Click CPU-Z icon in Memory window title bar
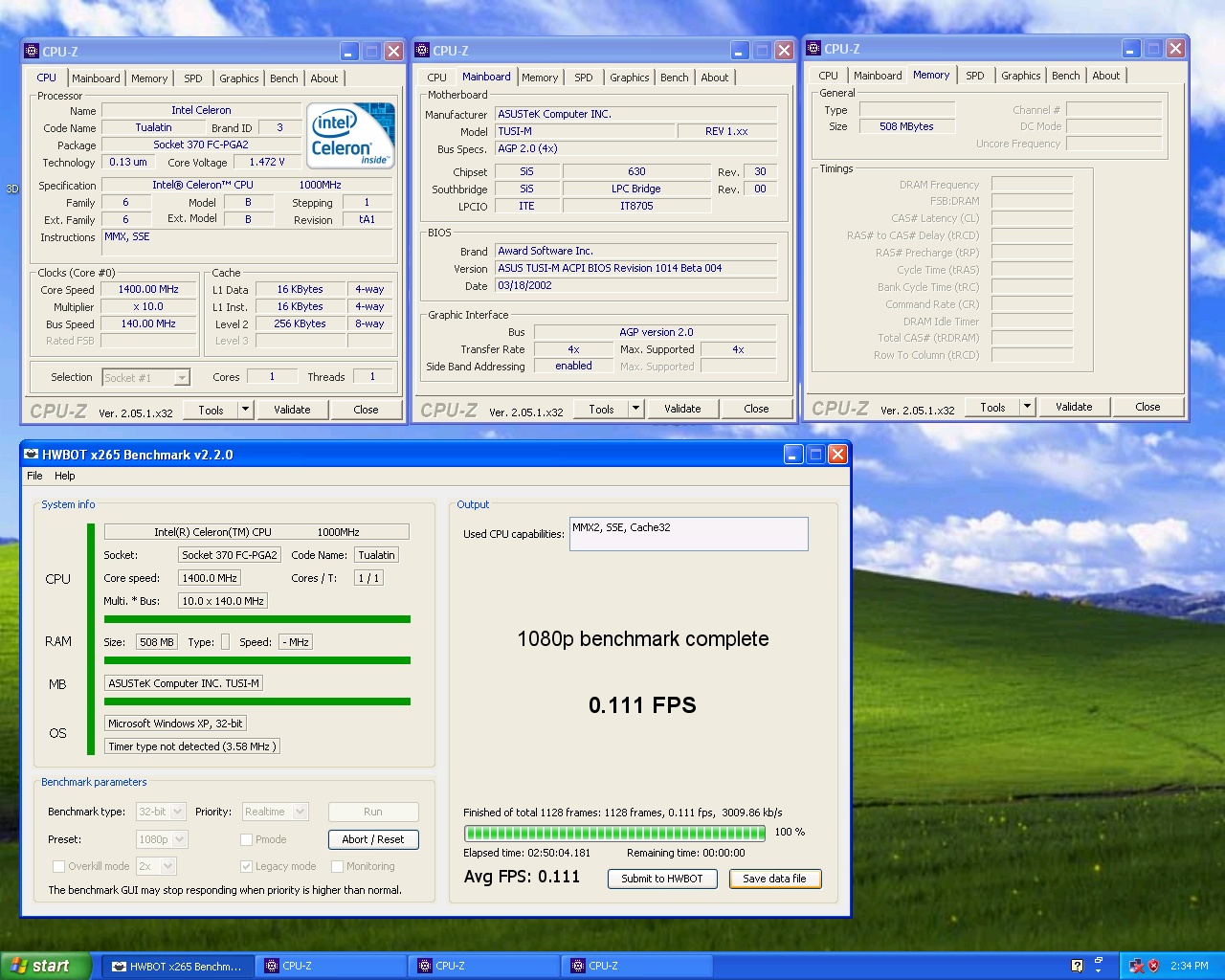Viewport: 1225px width, 980px height. 813,49
